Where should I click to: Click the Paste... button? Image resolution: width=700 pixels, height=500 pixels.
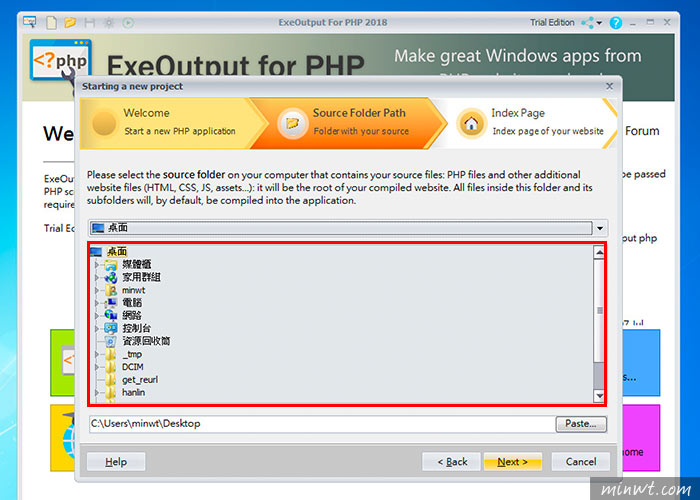(581, 424)
